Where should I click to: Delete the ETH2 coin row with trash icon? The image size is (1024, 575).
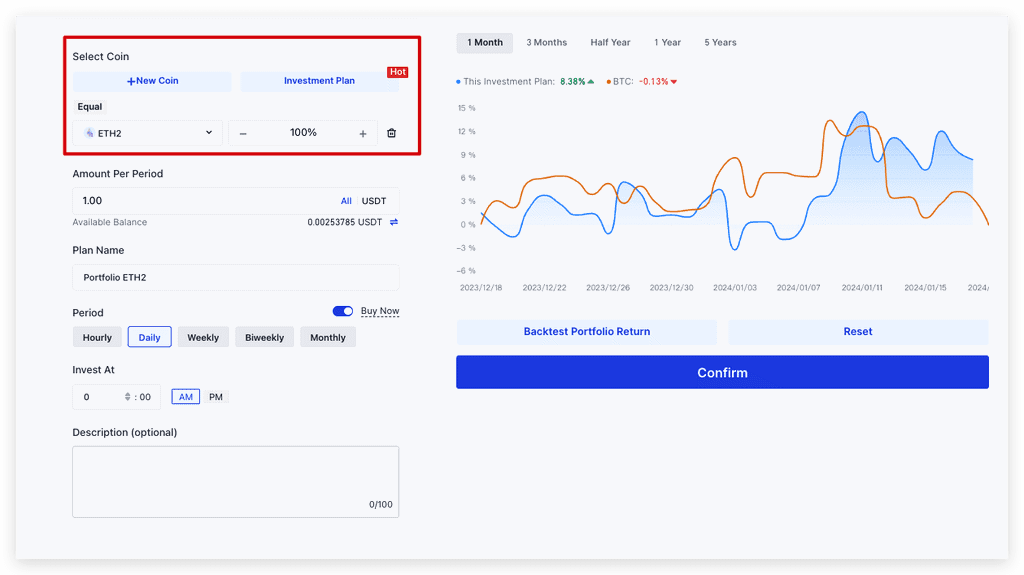[391, 133]
